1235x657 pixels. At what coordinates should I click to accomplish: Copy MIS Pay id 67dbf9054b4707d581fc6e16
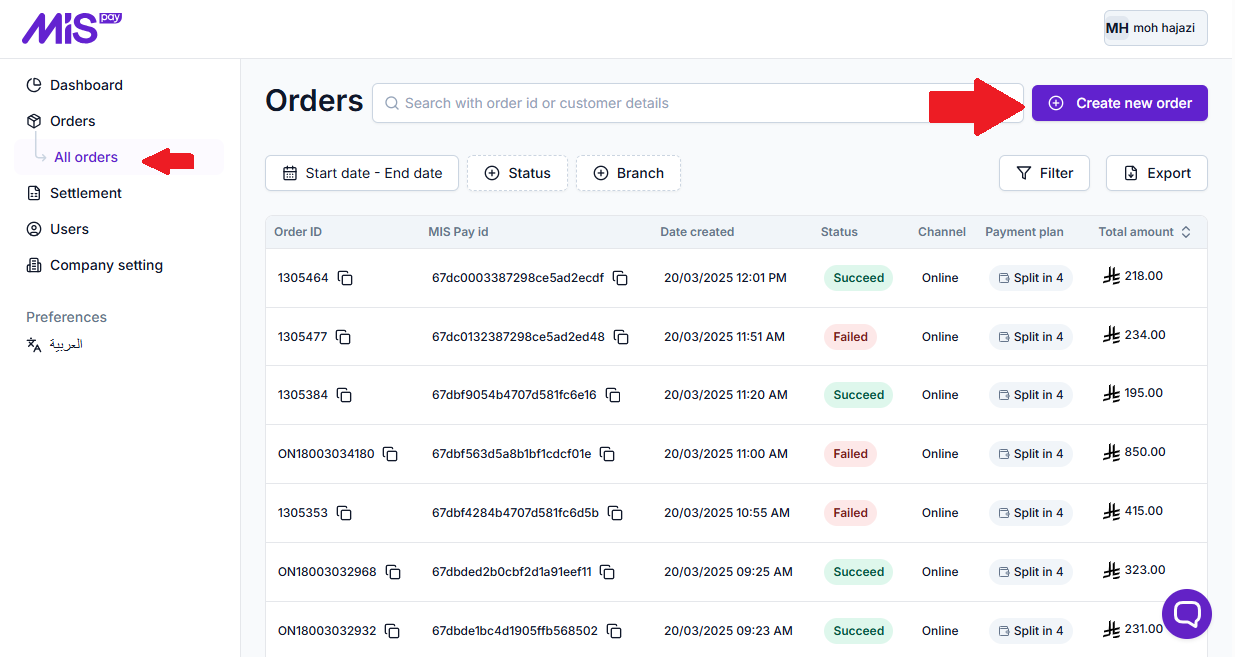click(x=613, y=395)
